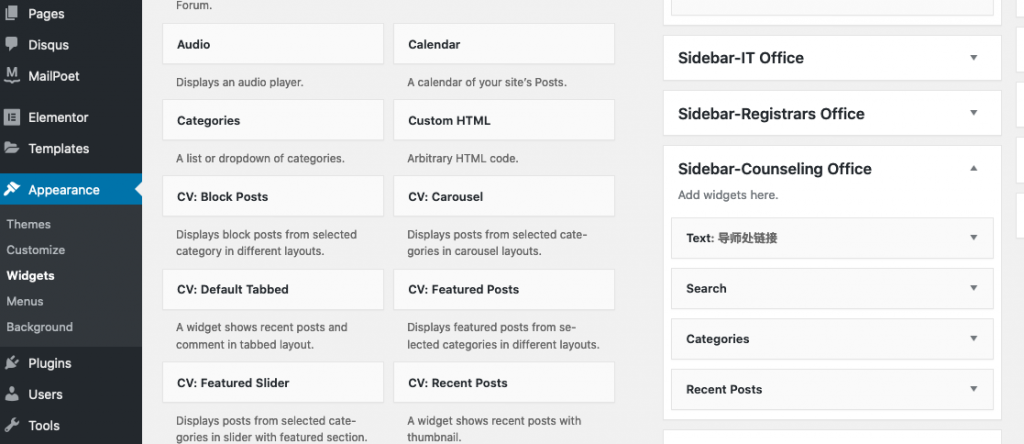Go to Menus under Appearance
The width and height of the screenshot is (1024, 444).
[x=25, y=301]
